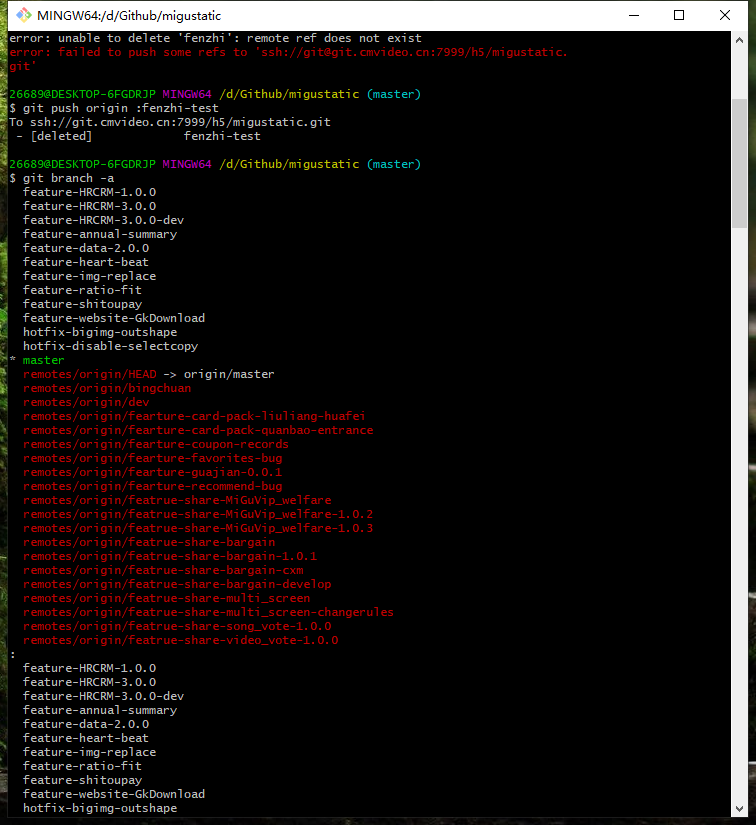The width and height of the screenshot is (756, 825).
Task: Select the first 'feature-img-replace' branch line
Action: click(89, 276)
